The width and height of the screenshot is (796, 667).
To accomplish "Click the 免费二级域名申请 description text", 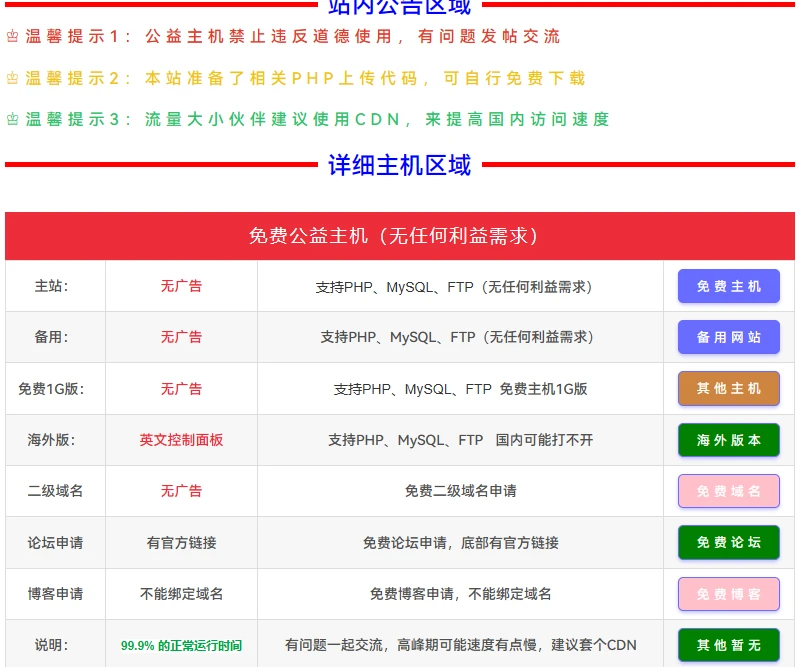I will pyautogui.click(x=460, y=491).
